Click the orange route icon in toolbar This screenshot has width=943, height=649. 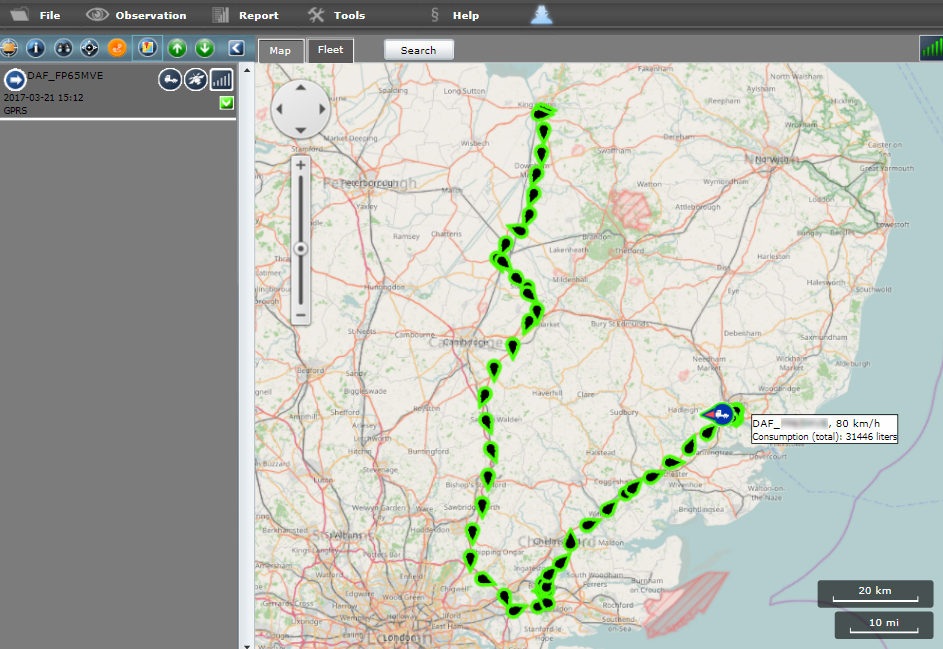(x=117, y=48)
